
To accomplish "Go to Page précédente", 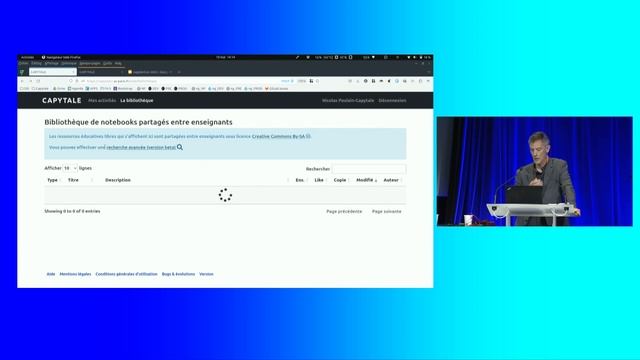I will [x=344, y=211].
